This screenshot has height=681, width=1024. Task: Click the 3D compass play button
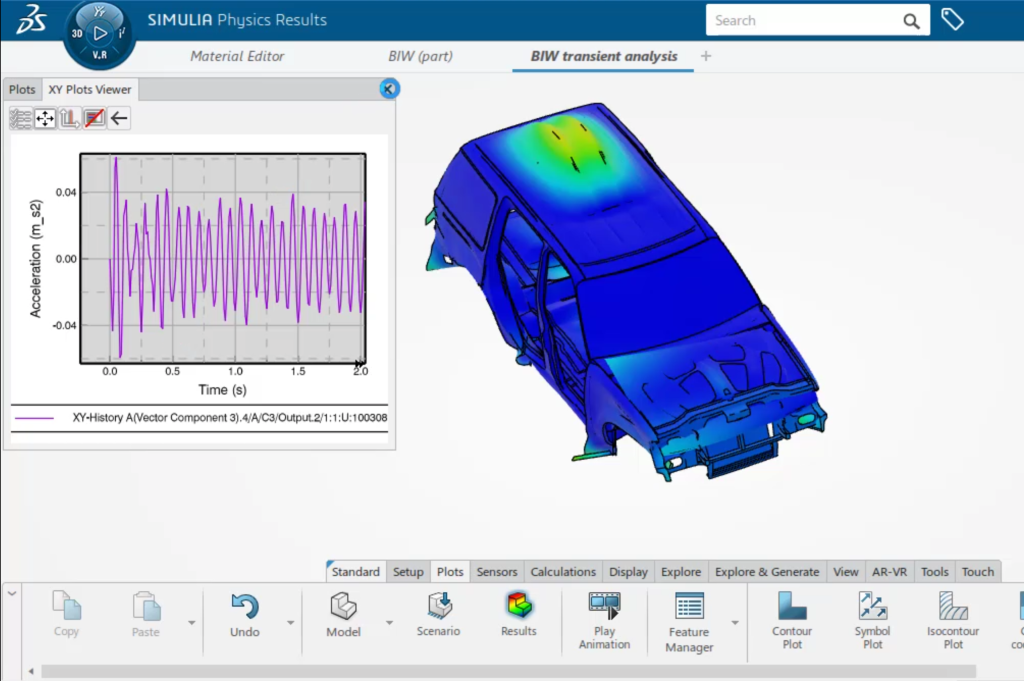point(99,33)
